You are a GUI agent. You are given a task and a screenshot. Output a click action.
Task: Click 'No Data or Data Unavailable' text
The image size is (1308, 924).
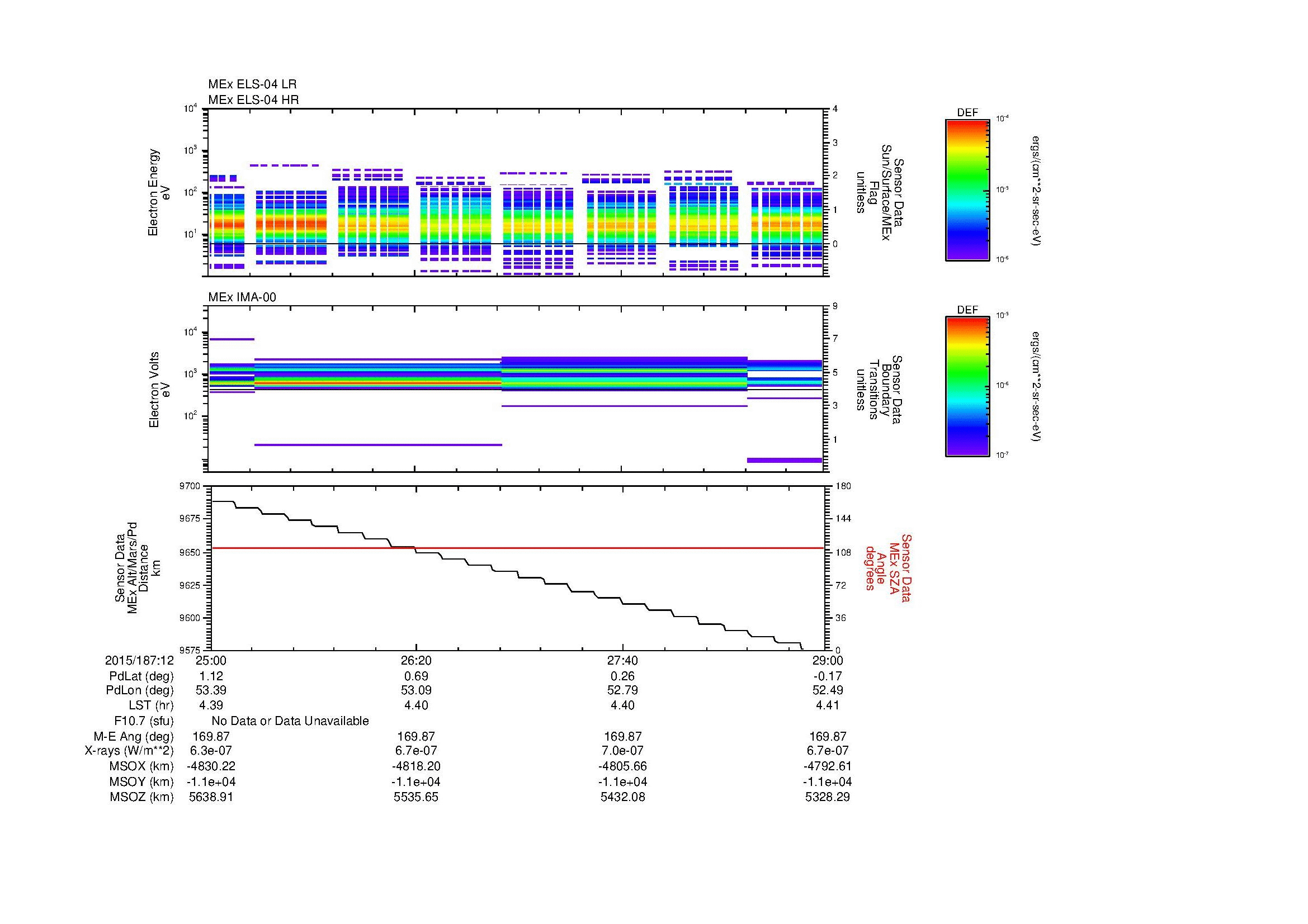pos(290,721)
